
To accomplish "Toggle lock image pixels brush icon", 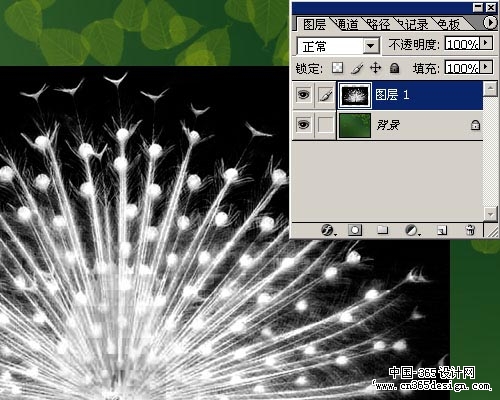I will [x=357, y=68].
